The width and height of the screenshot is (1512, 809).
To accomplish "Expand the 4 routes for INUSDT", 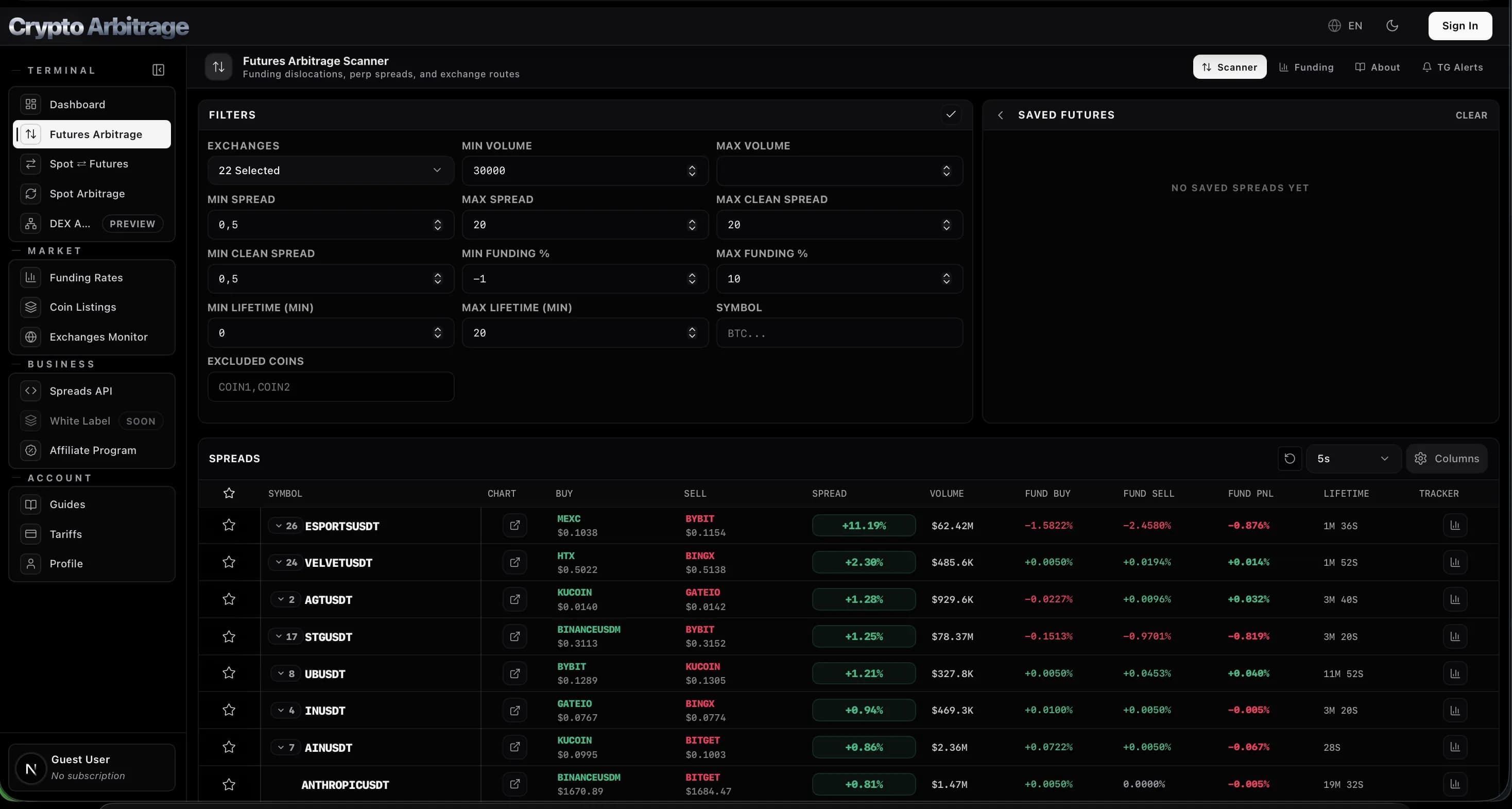I will (x=286, y=710).
